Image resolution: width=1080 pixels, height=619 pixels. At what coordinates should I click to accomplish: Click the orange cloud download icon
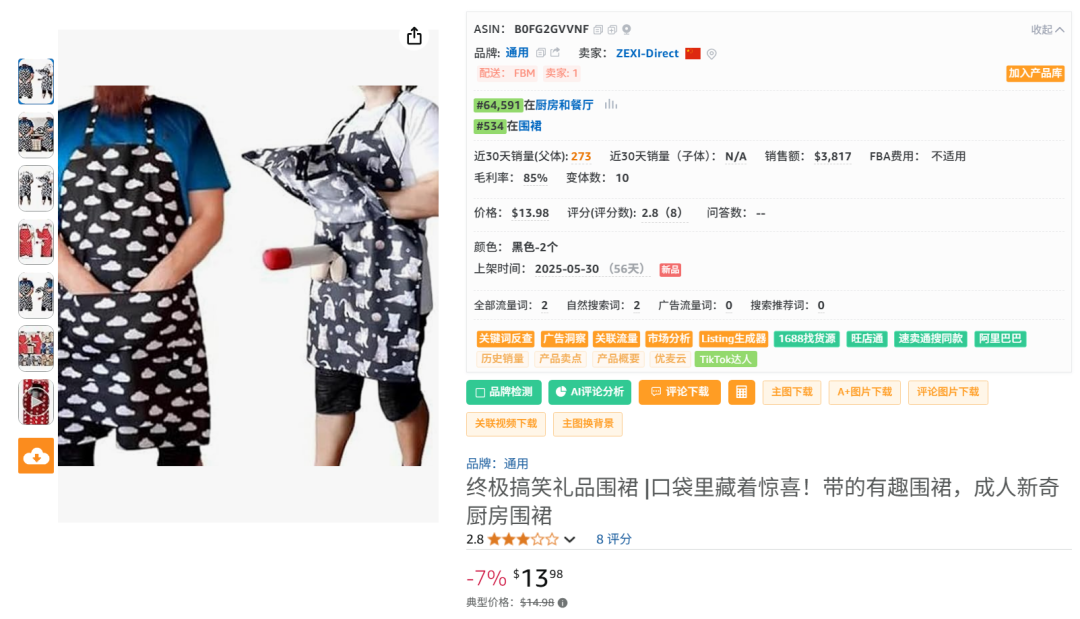click(x=36, y=456)
